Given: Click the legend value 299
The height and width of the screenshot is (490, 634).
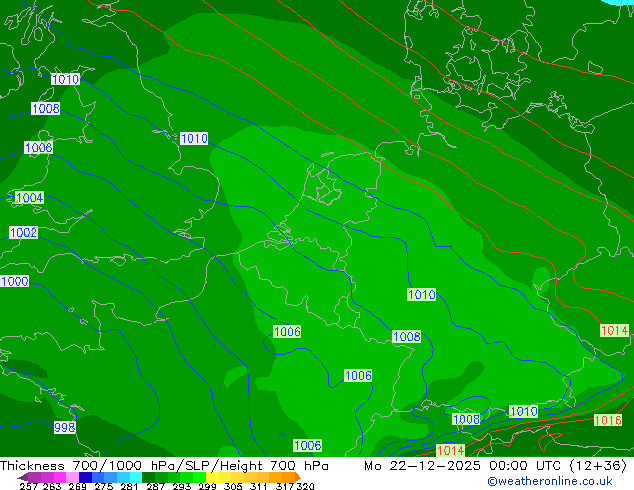Looking at the screenshot, I should (207, 486).
